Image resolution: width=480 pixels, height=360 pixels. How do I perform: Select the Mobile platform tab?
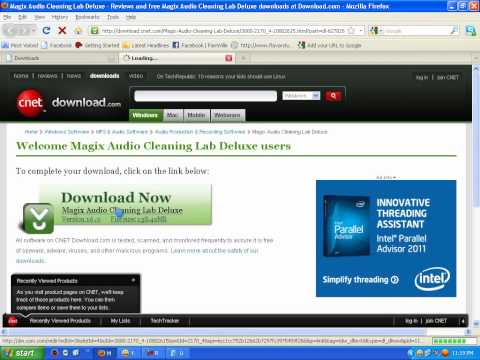click(196, 115)
